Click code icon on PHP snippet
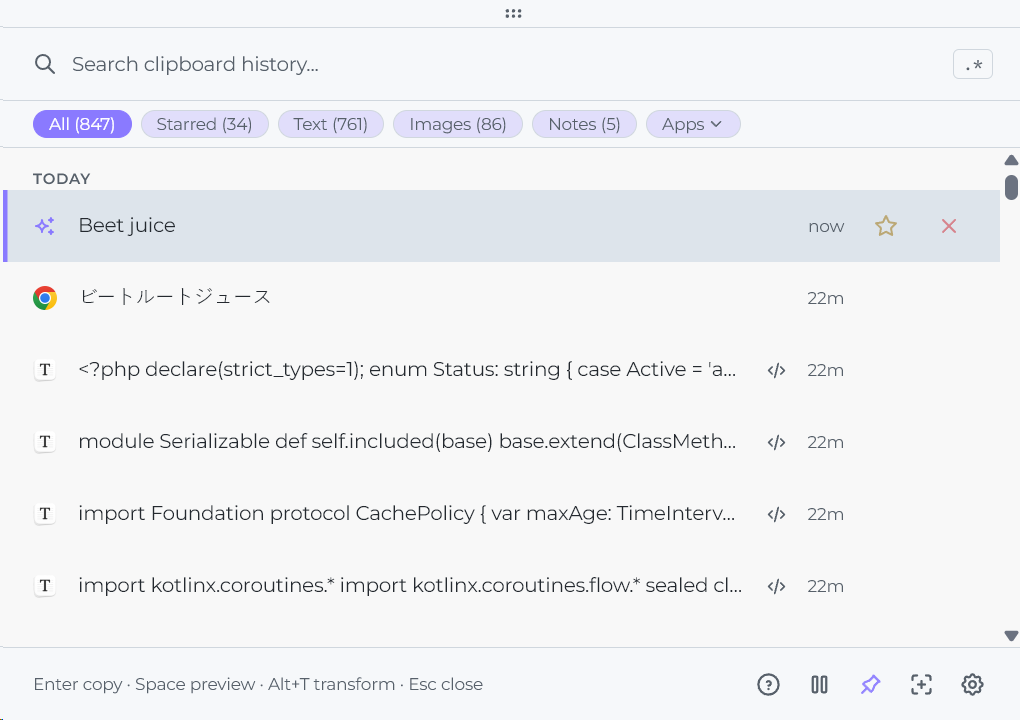Screen dimensions: 1020x720 [x=776, y=370]
